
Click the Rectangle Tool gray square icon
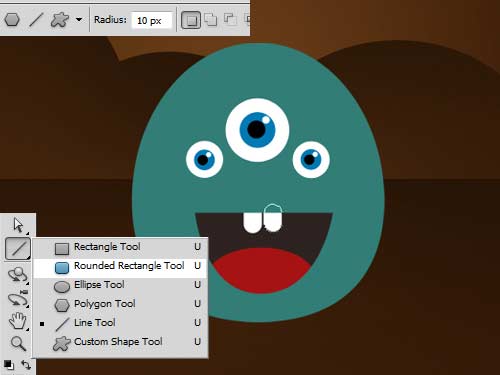pos(62,249)
